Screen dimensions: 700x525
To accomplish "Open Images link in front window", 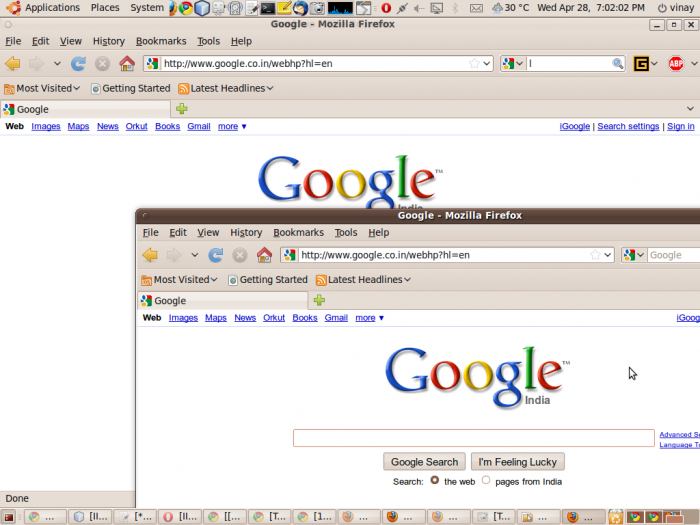I will [x=183, y=318].
